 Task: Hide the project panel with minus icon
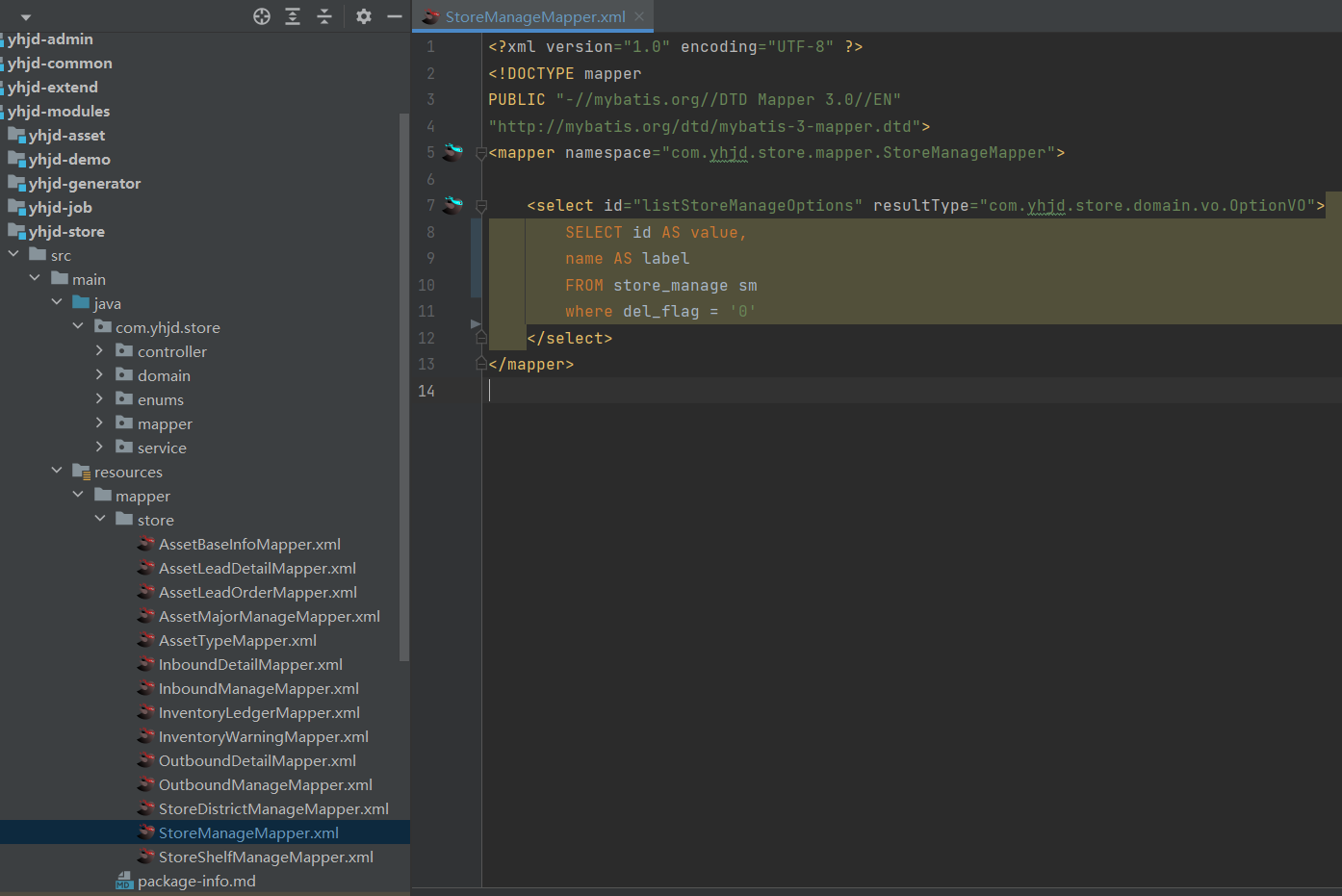[x=395, y=16]
